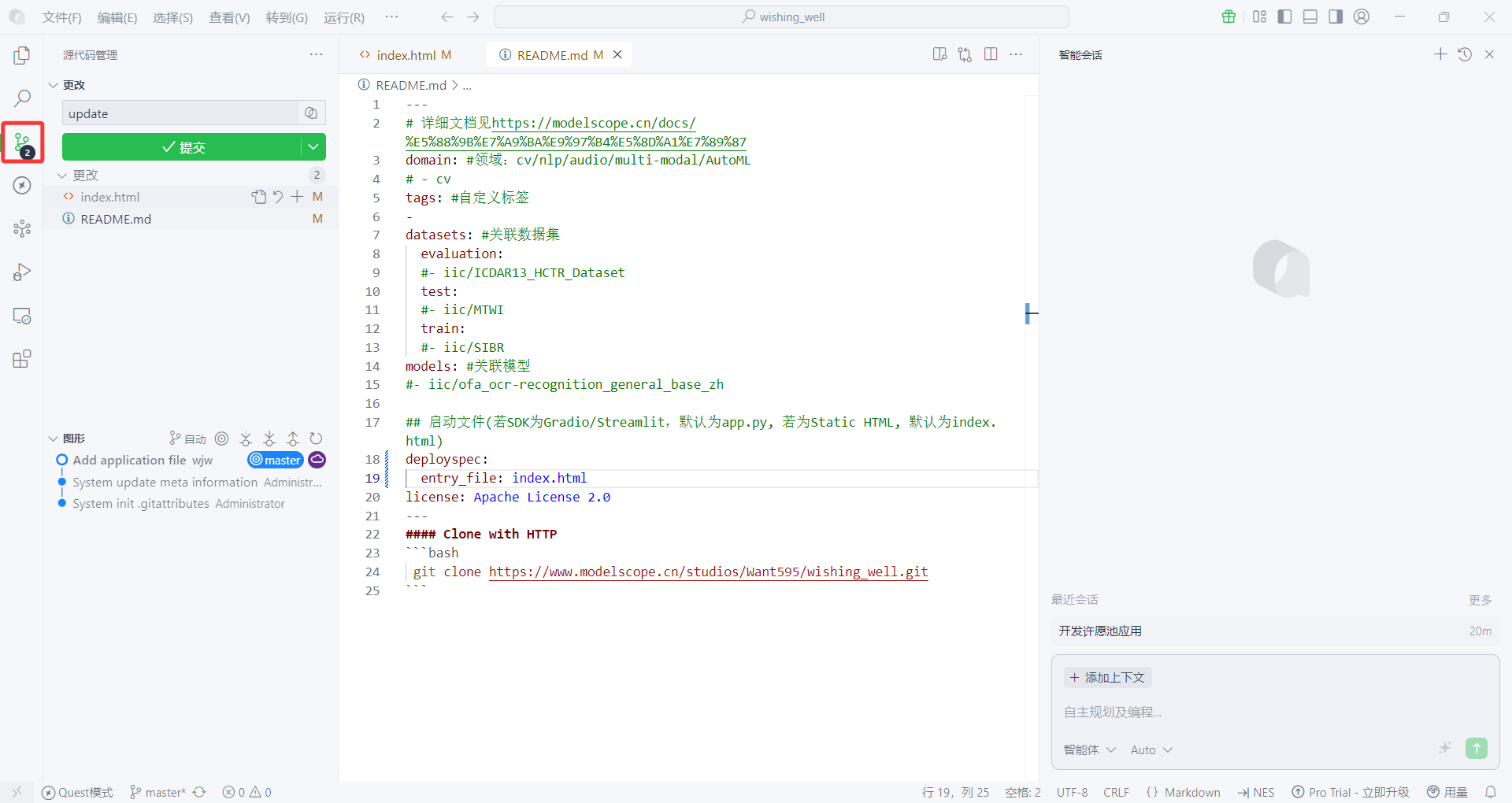The image size is (1512, 803).
Task: Show chat history
Action: coord(1465,54)
